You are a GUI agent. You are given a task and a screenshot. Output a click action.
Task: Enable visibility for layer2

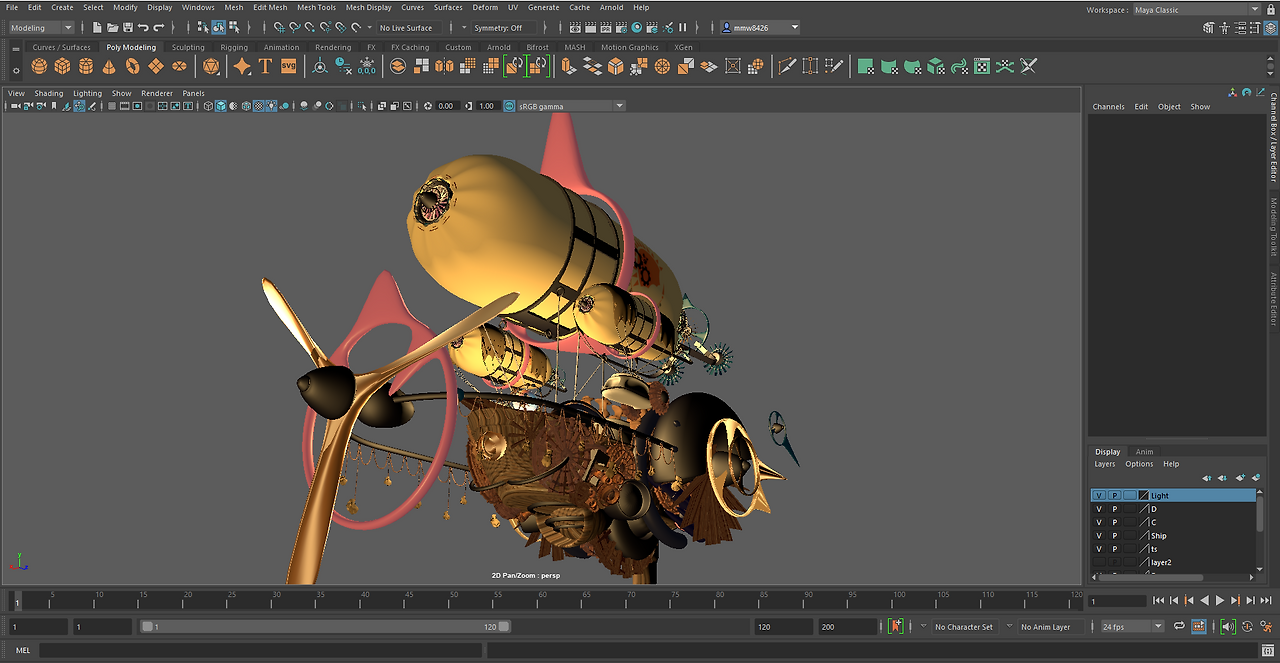click(1099, 562)
